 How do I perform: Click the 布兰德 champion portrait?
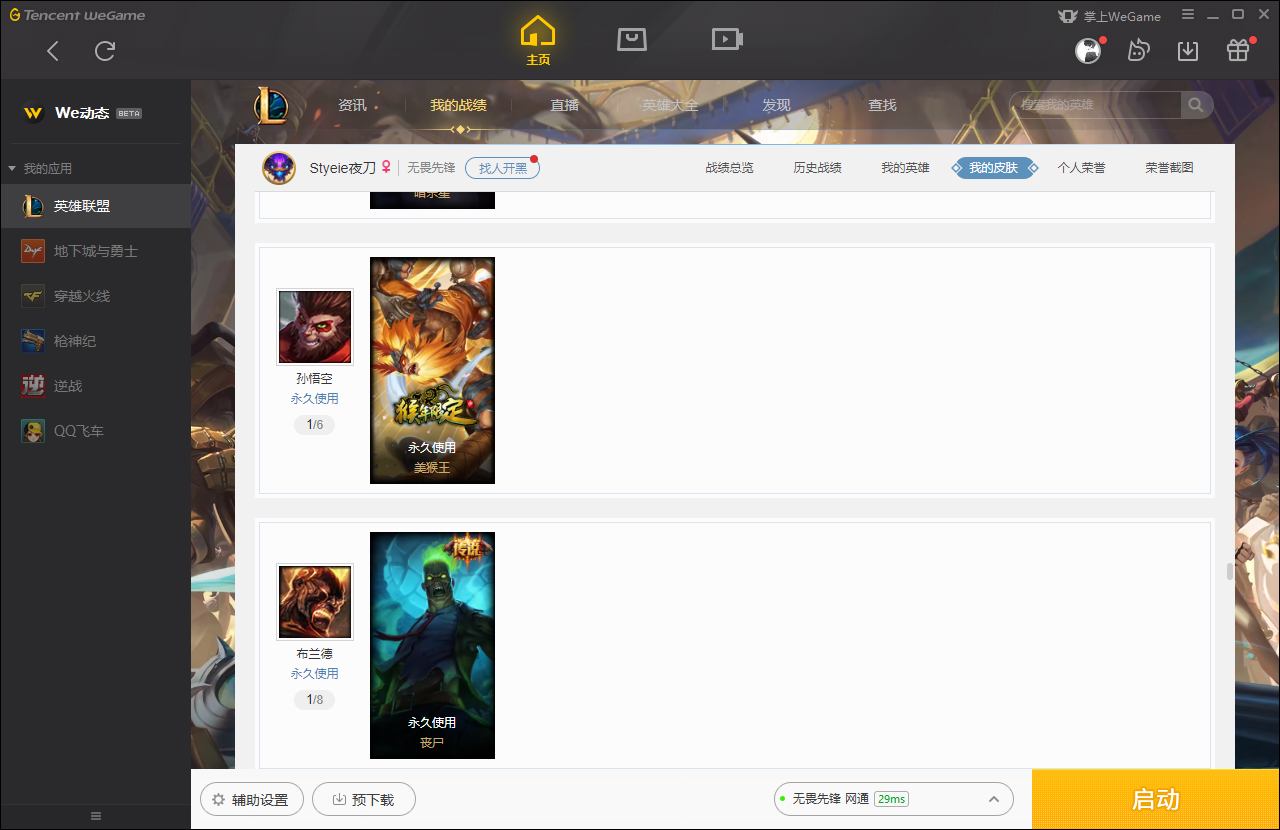(315, 602)
